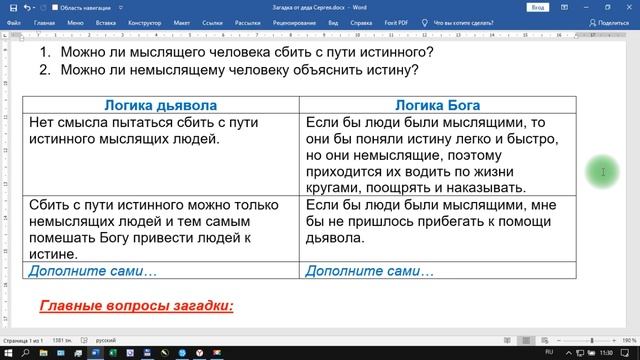The height and width of the screenshot is (360, 640).
Task: Toggle the Область навигации checkbox
Action: coord(55,8)
